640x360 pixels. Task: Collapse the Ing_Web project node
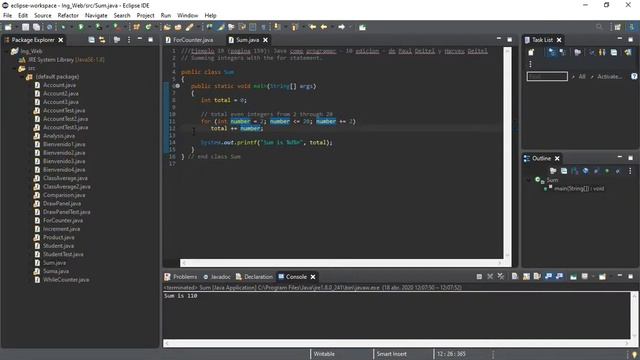coord(7,51)
